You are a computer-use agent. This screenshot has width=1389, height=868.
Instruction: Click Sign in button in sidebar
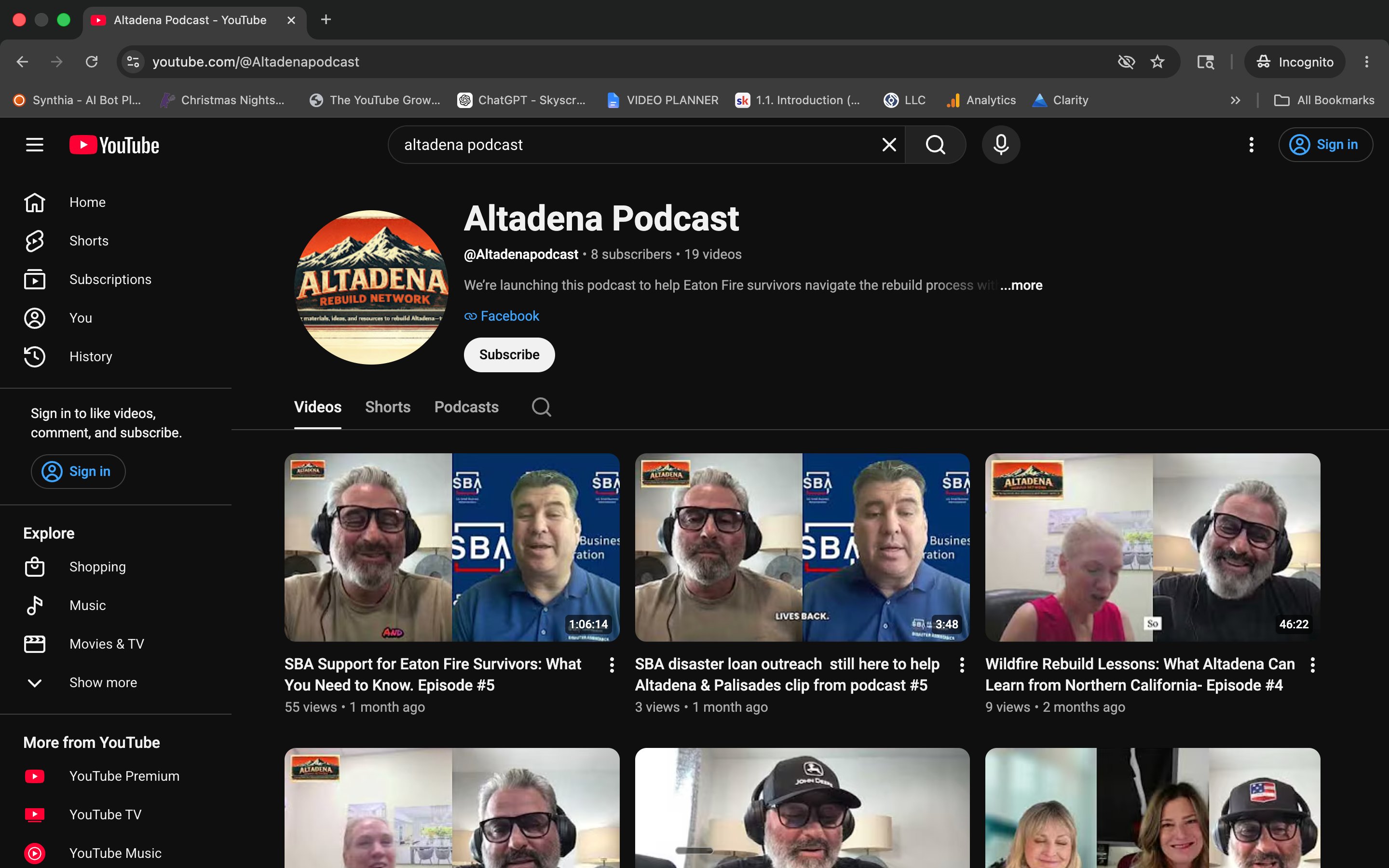(78, 471)
